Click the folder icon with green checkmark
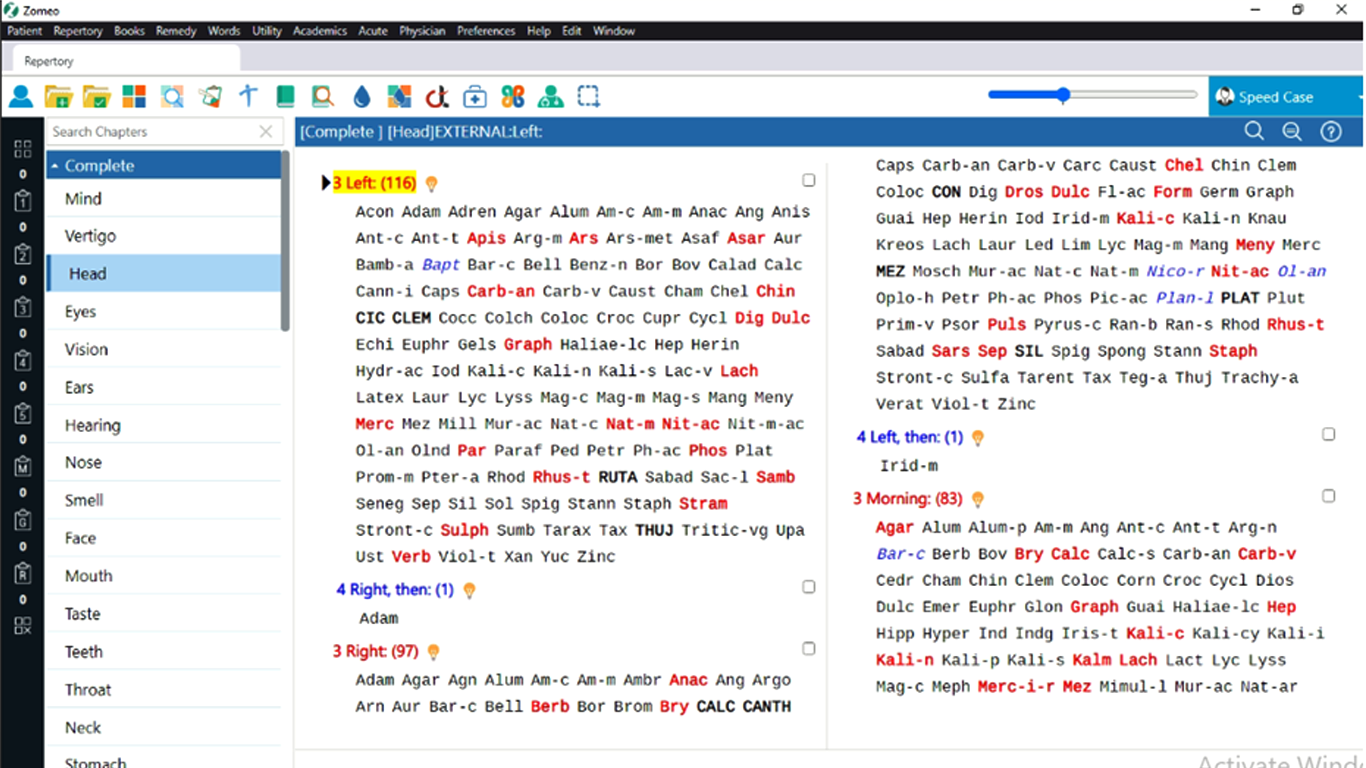Screen dimensions: 1366x768 point(97,97)
